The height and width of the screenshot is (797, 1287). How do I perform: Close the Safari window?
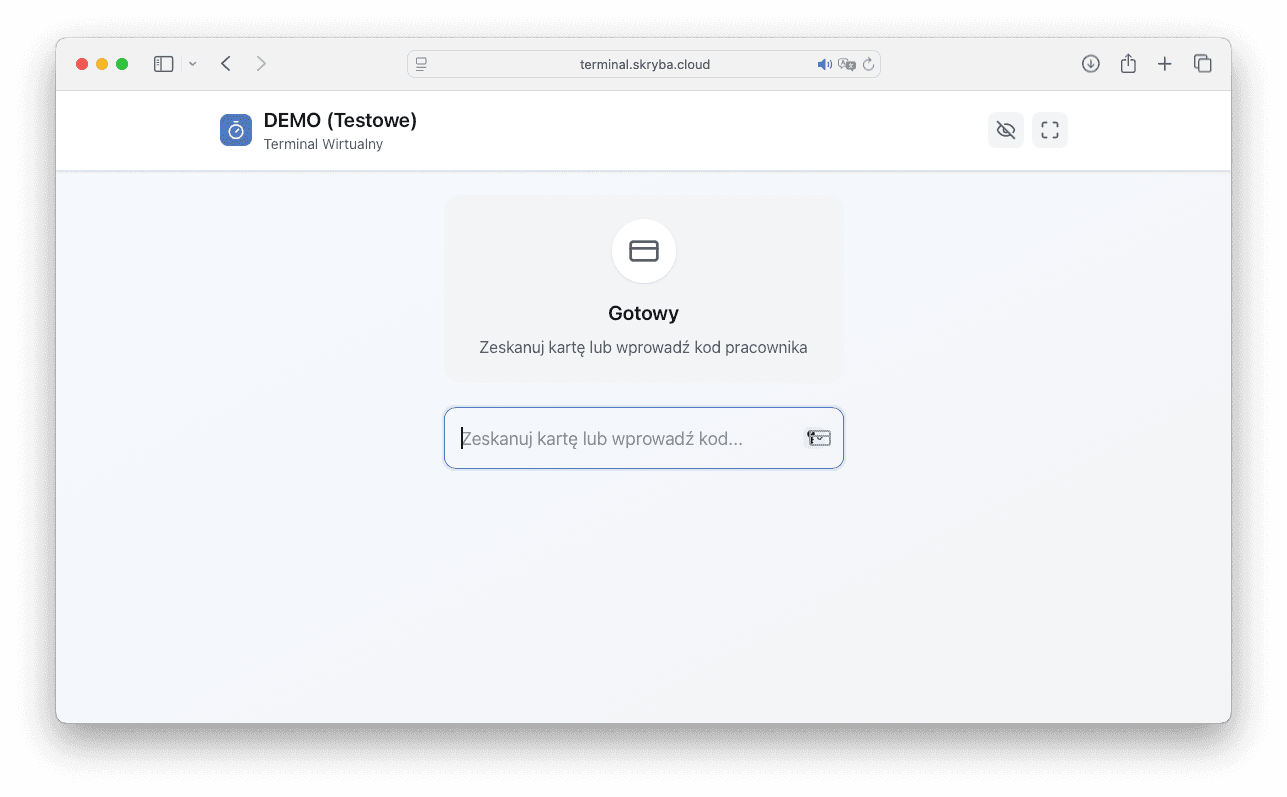(x=82, y=64)
